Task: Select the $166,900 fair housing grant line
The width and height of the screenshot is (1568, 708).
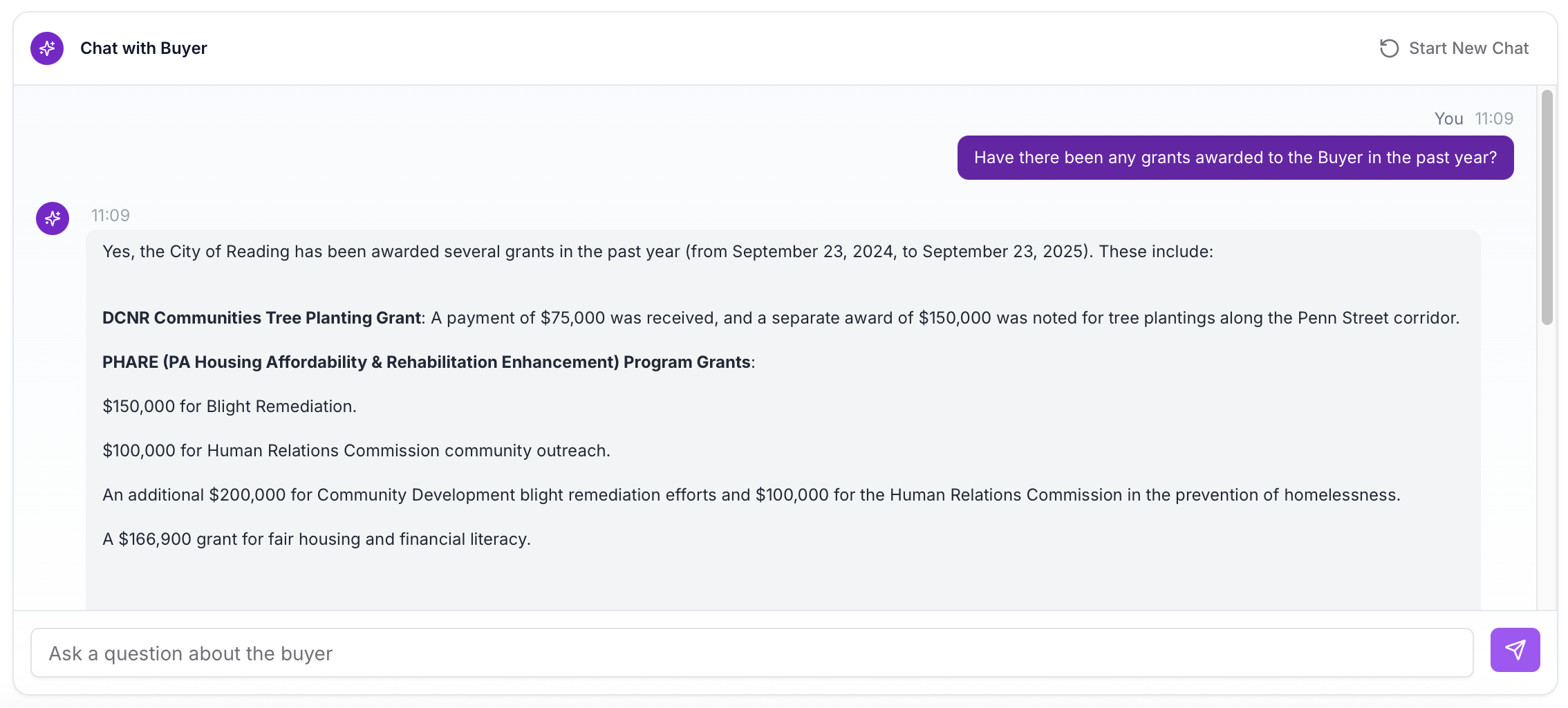Action: point(317,539)
